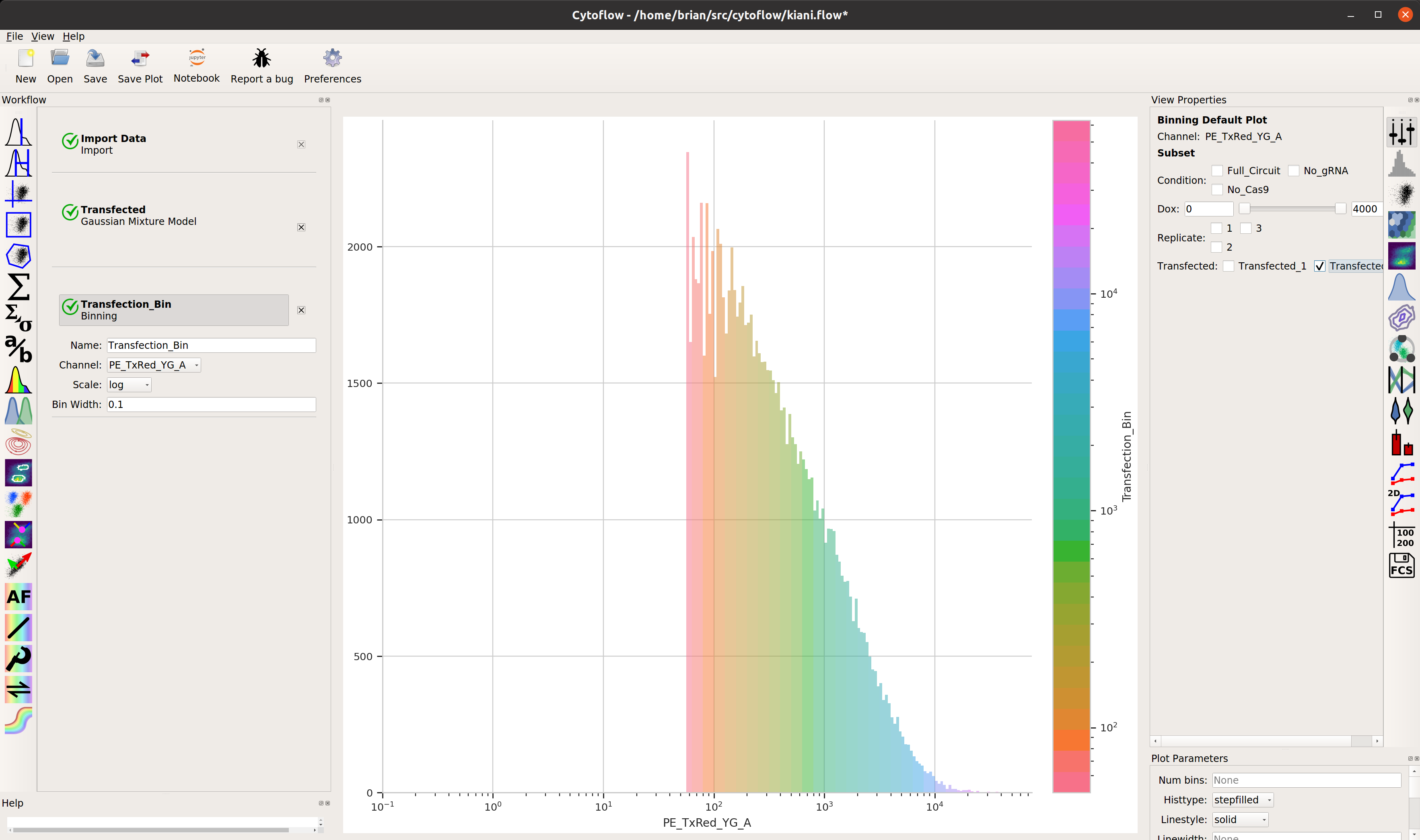Screen dimensions: 1420x840
Task: Open the Channel dropdown PE_TxRed_YG_A
Action: [x=154, y=365]
